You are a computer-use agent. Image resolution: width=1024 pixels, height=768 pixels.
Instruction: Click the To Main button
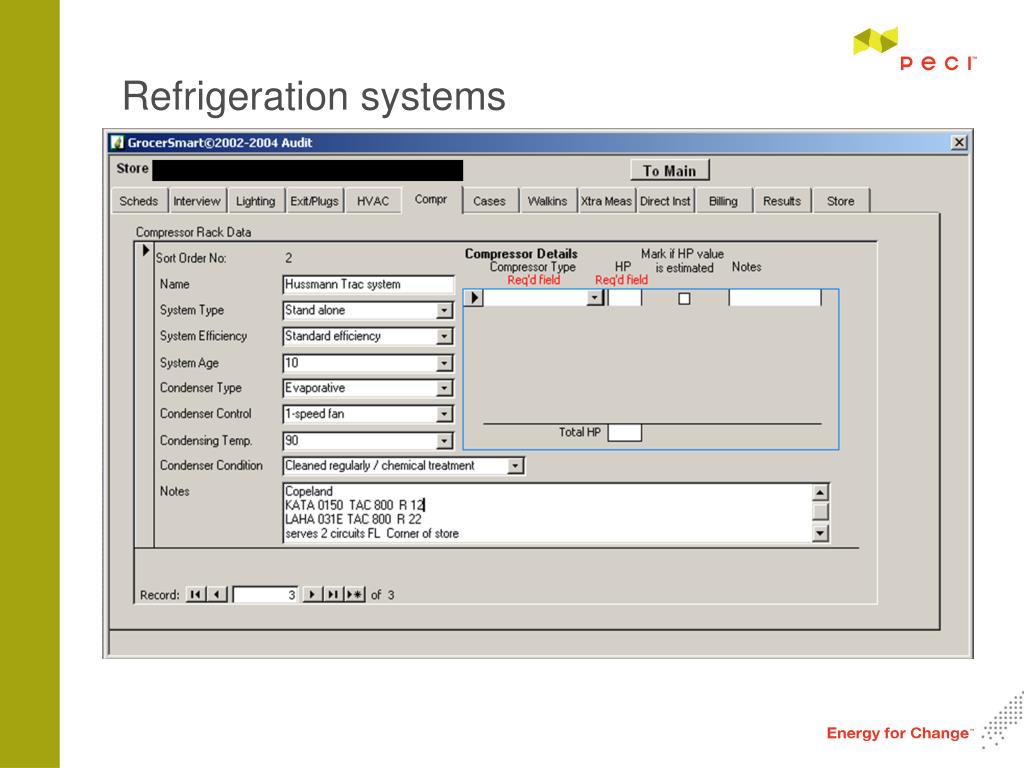[x=669, y=170]
